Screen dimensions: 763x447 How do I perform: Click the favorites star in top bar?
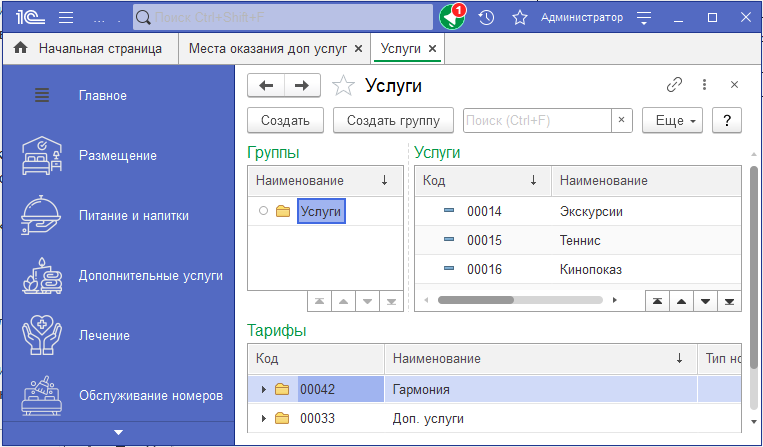tap(519, 17)
